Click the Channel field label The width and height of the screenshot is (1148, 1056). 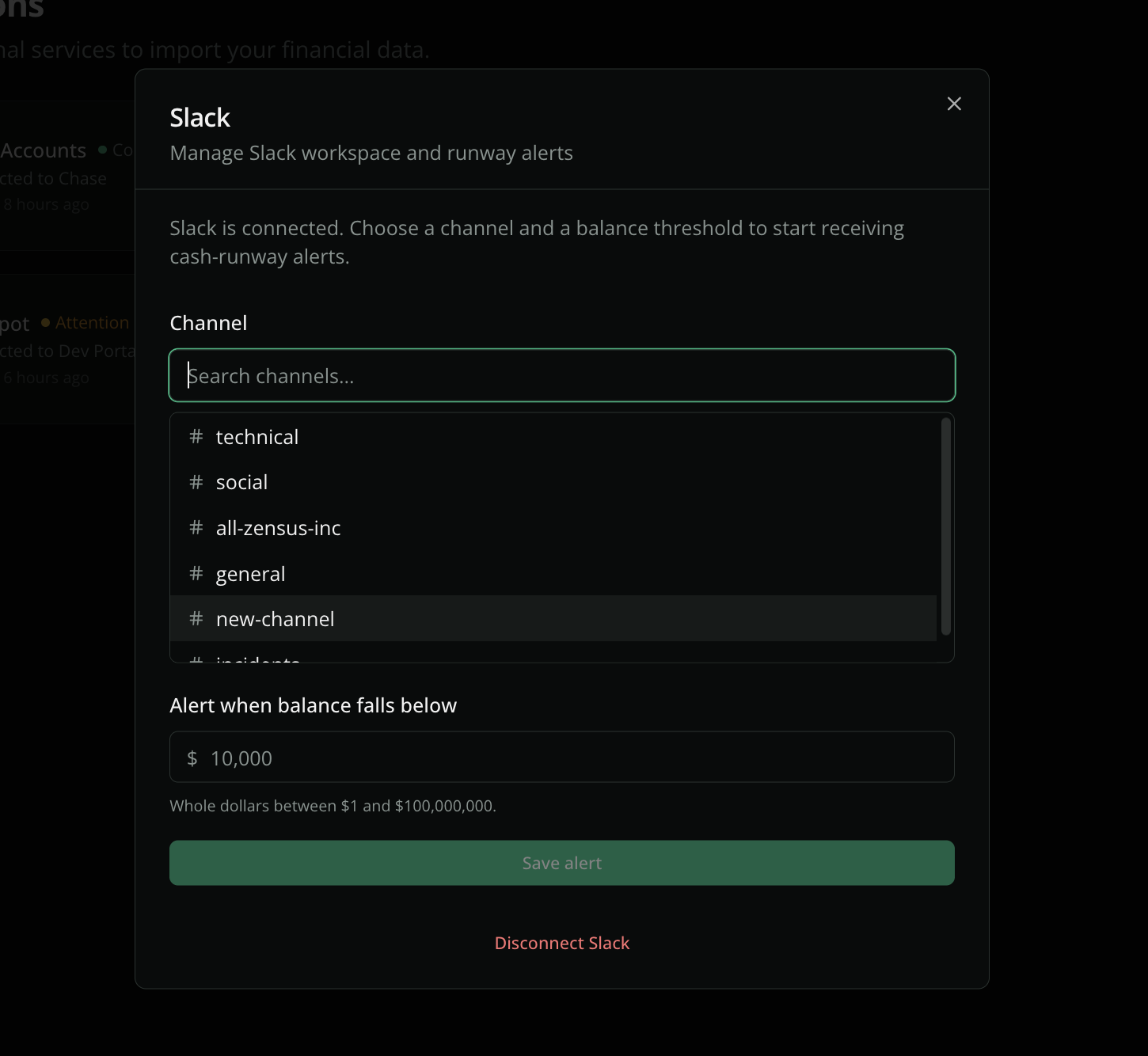208,323
